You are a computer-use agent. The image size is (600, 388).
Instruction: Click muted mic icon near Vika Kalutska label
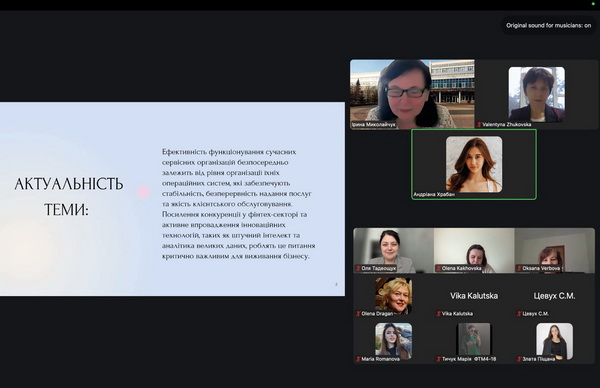point(439,314)
